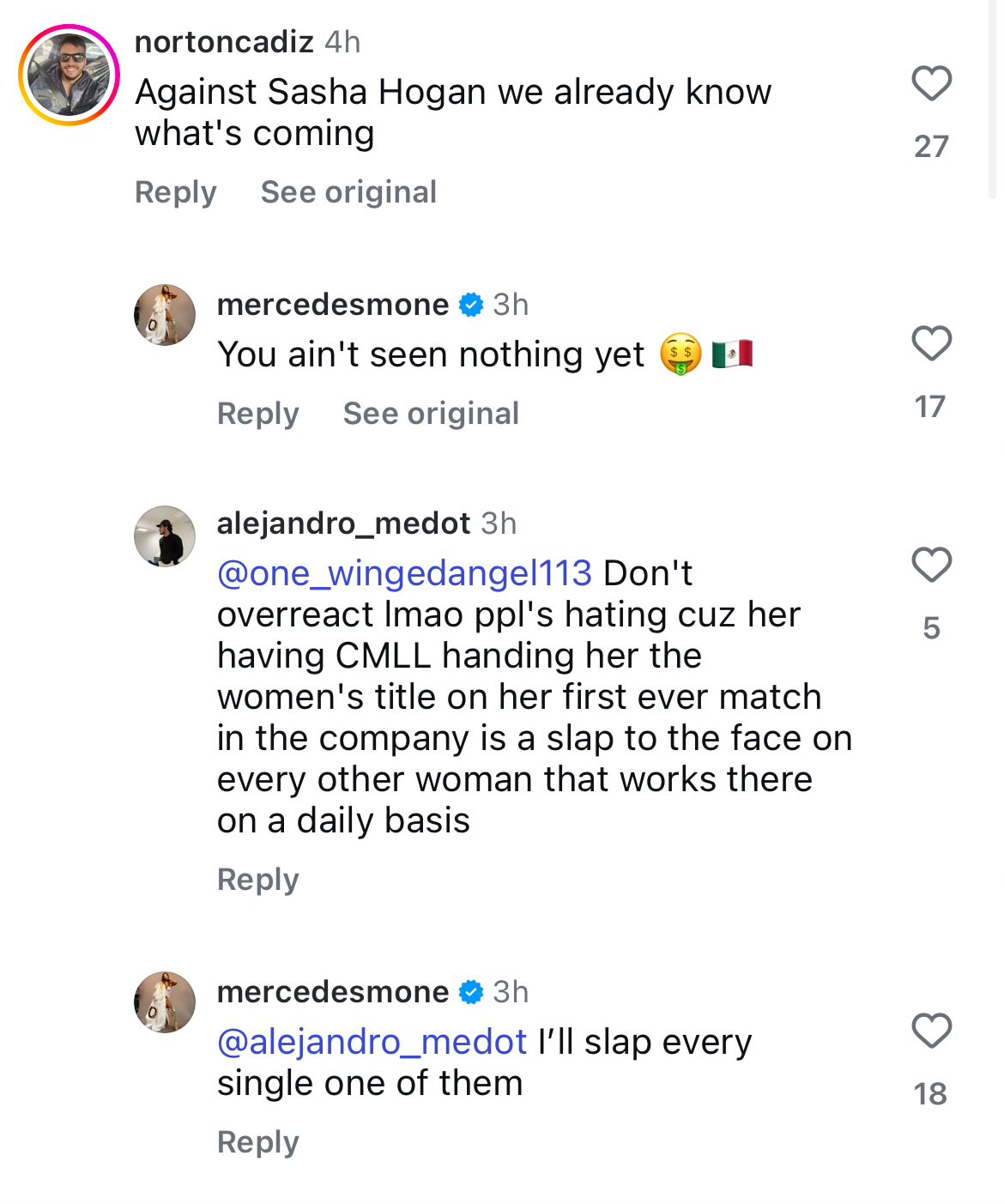1004x1204 pixels.
Task: Like mercedesmone's 'You ain't seen nothing yet' comment
Action: tap(931, 344)
